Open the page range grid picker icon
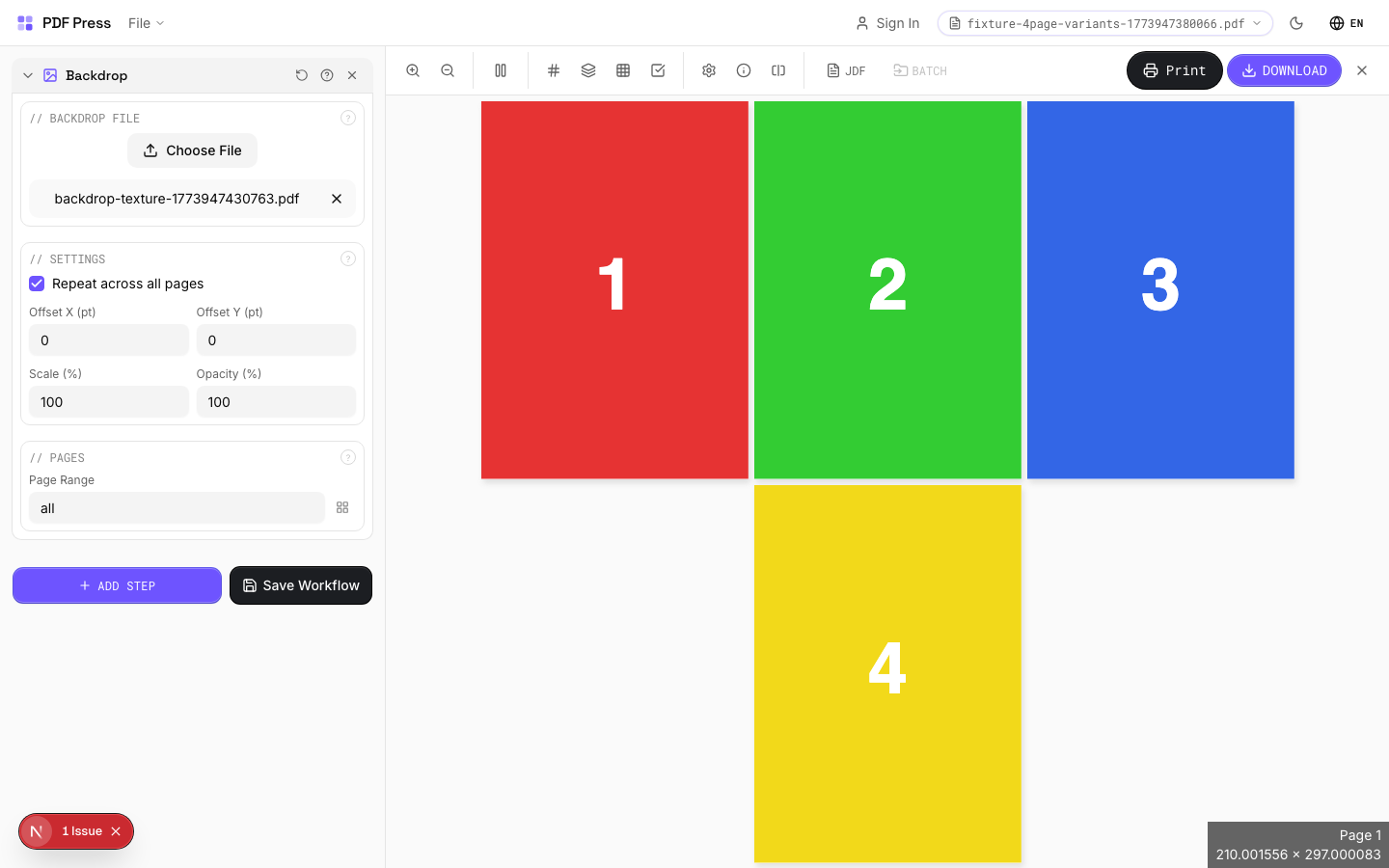 (x=342, y=507)
